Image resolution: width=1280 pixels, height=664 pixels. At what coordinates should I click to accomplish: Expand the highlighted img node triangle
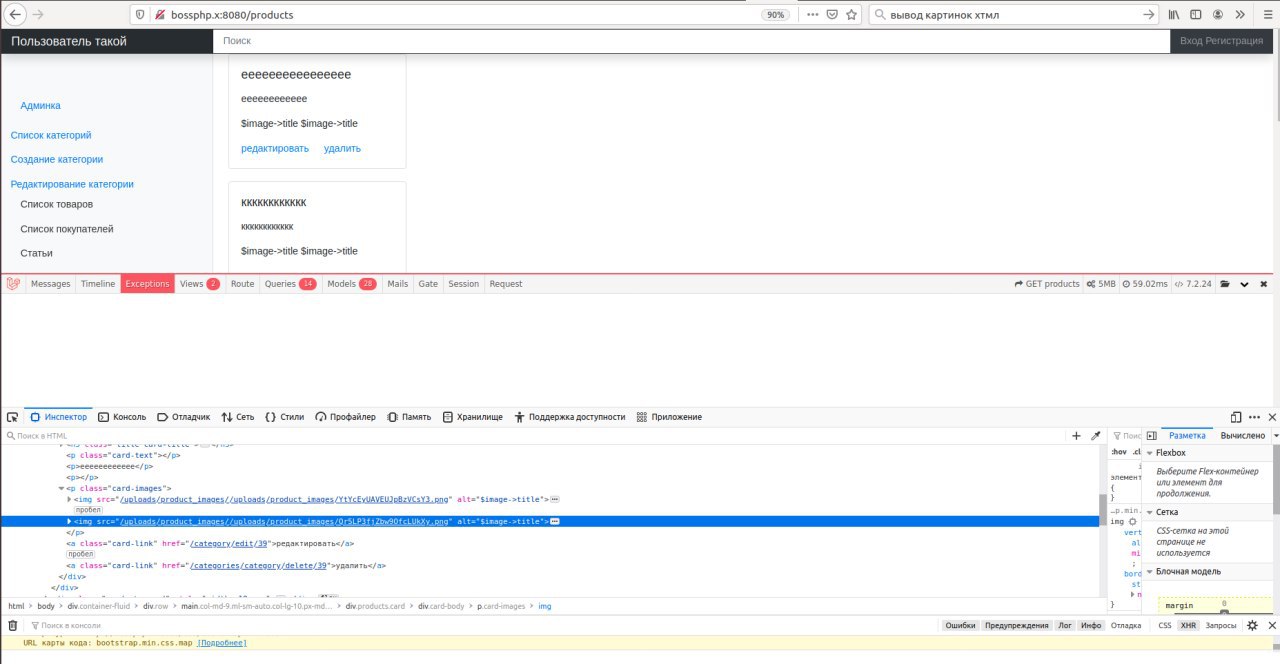point(69,522)
